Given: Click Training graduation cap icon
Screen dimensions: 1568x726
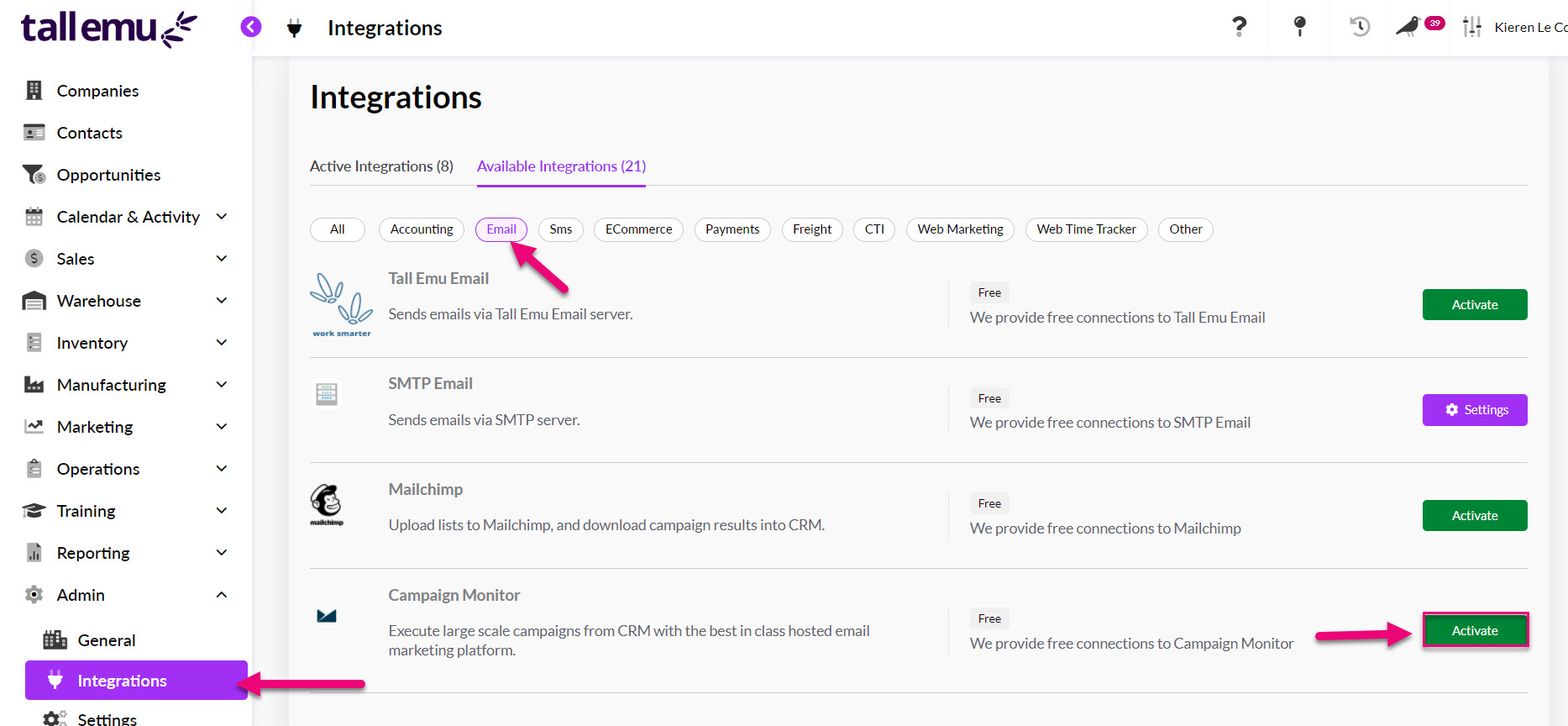Looking at the screenshot, I should [x=34, y=510].
